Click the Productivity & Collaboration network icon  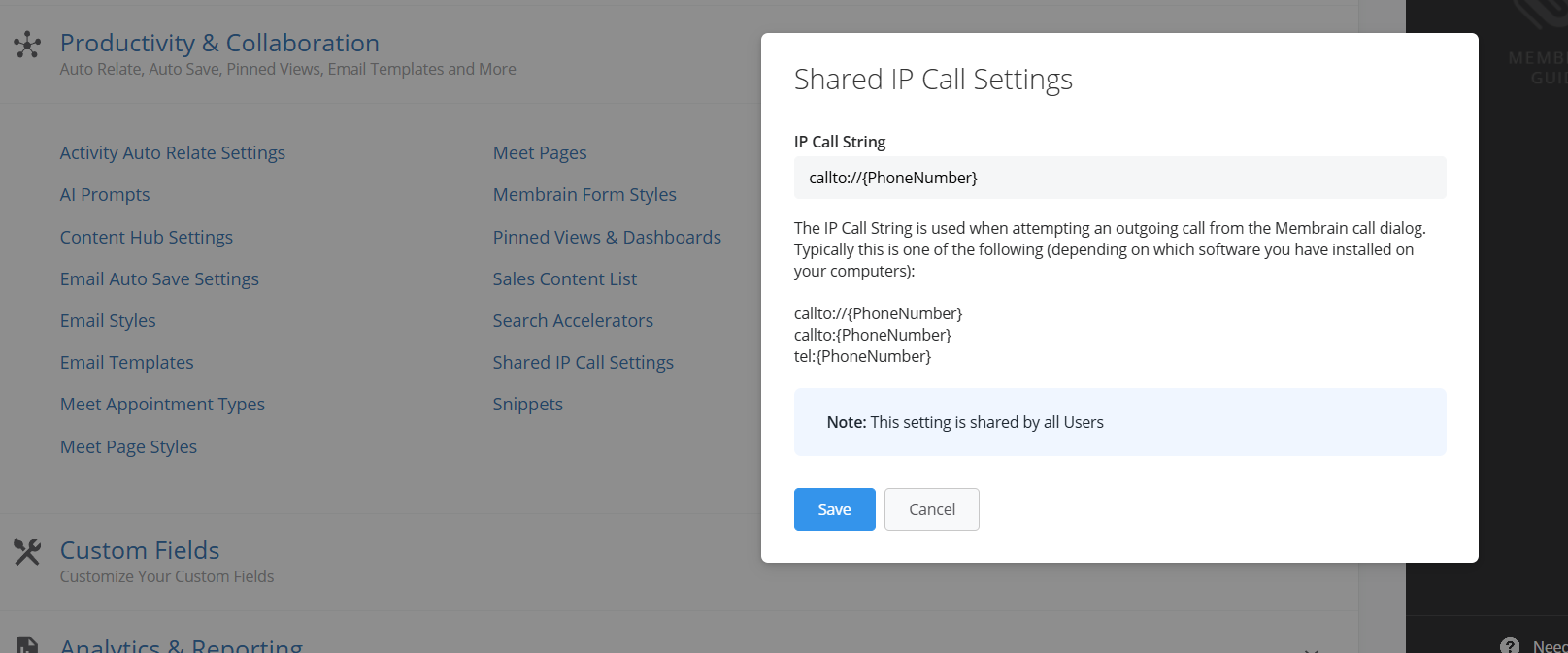[x=27, y=45]
